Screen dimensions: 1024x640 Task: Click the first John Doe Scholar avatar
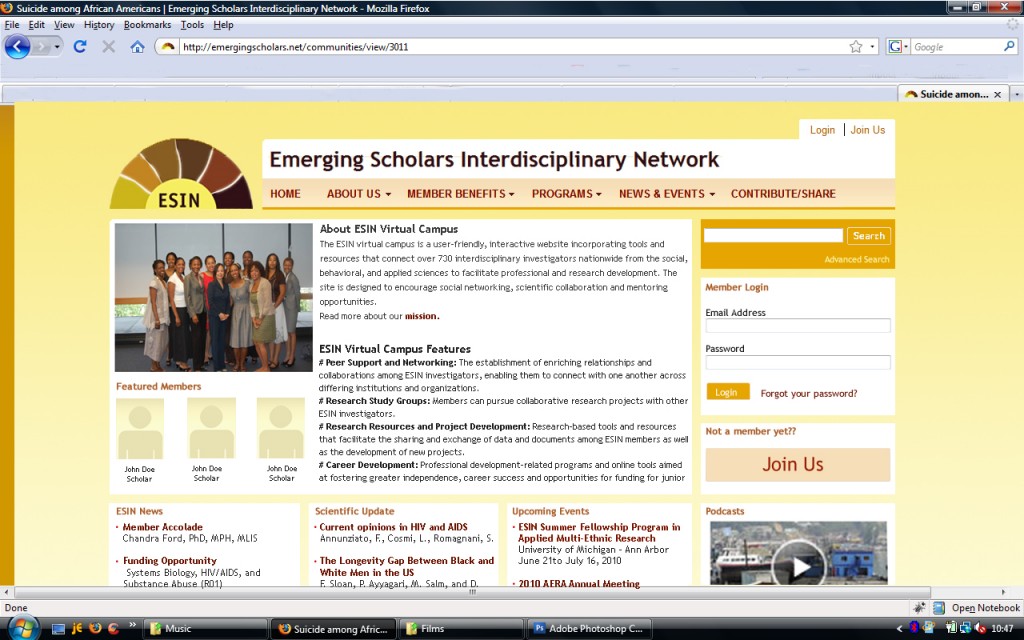[139, 428]
